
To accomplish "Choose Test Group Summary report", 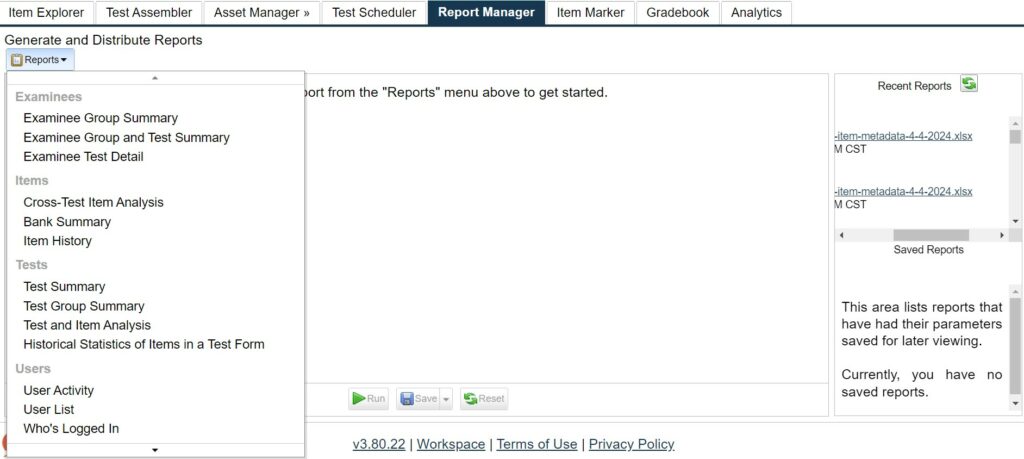I will 84,306.
